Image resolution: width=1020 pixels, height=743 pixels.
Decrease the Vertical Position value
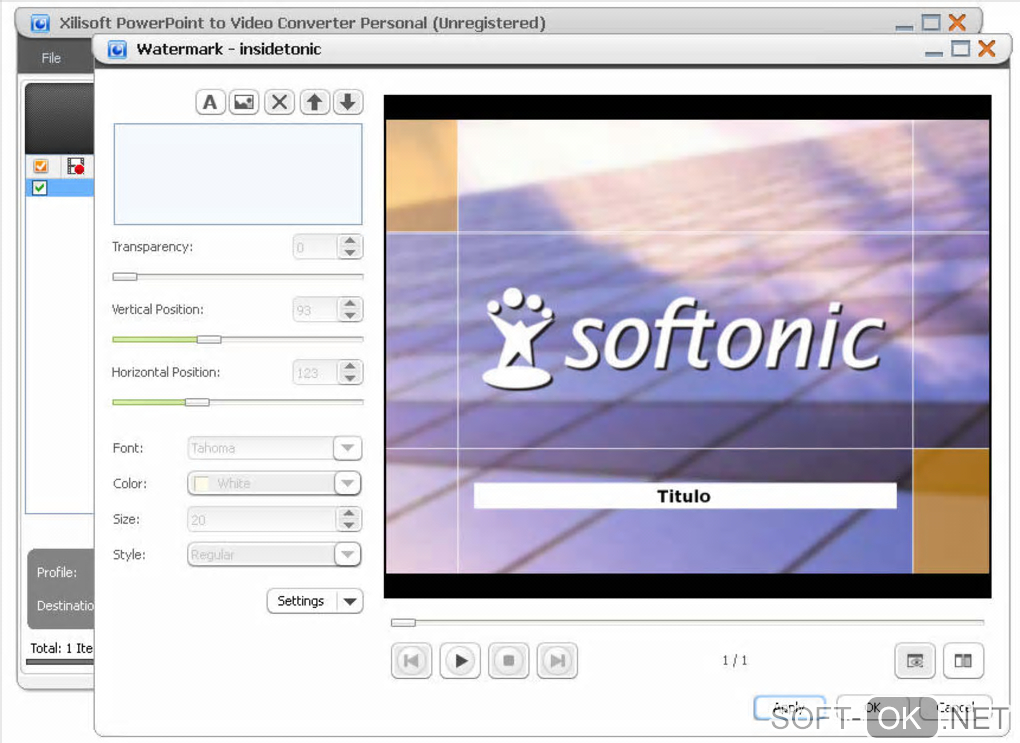click(x=350, y=316)
